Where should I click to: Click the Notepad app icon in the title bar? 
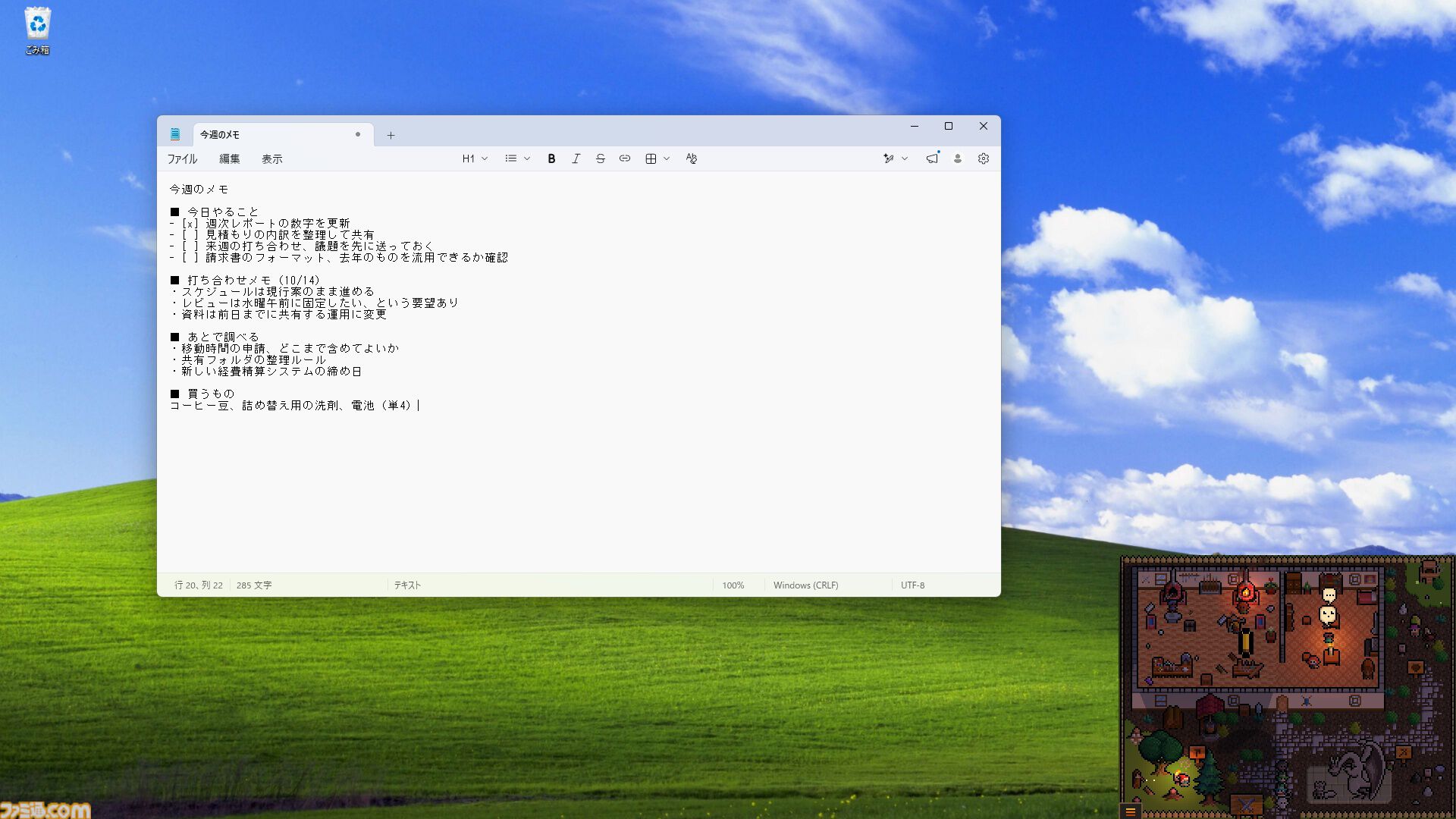click(x=175, y=134)
